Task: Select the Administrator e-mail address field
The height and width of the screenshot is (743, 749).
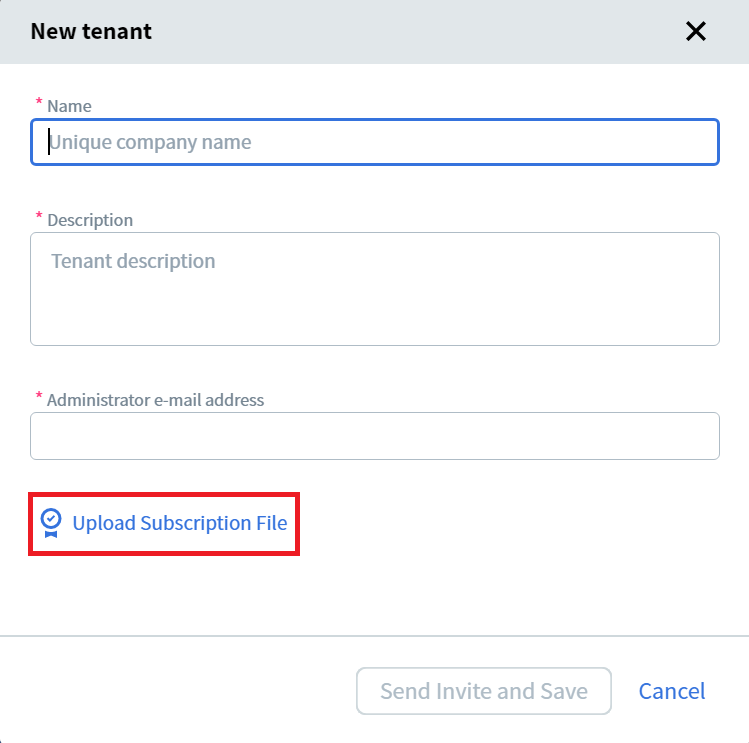Action: click(375, 436)
